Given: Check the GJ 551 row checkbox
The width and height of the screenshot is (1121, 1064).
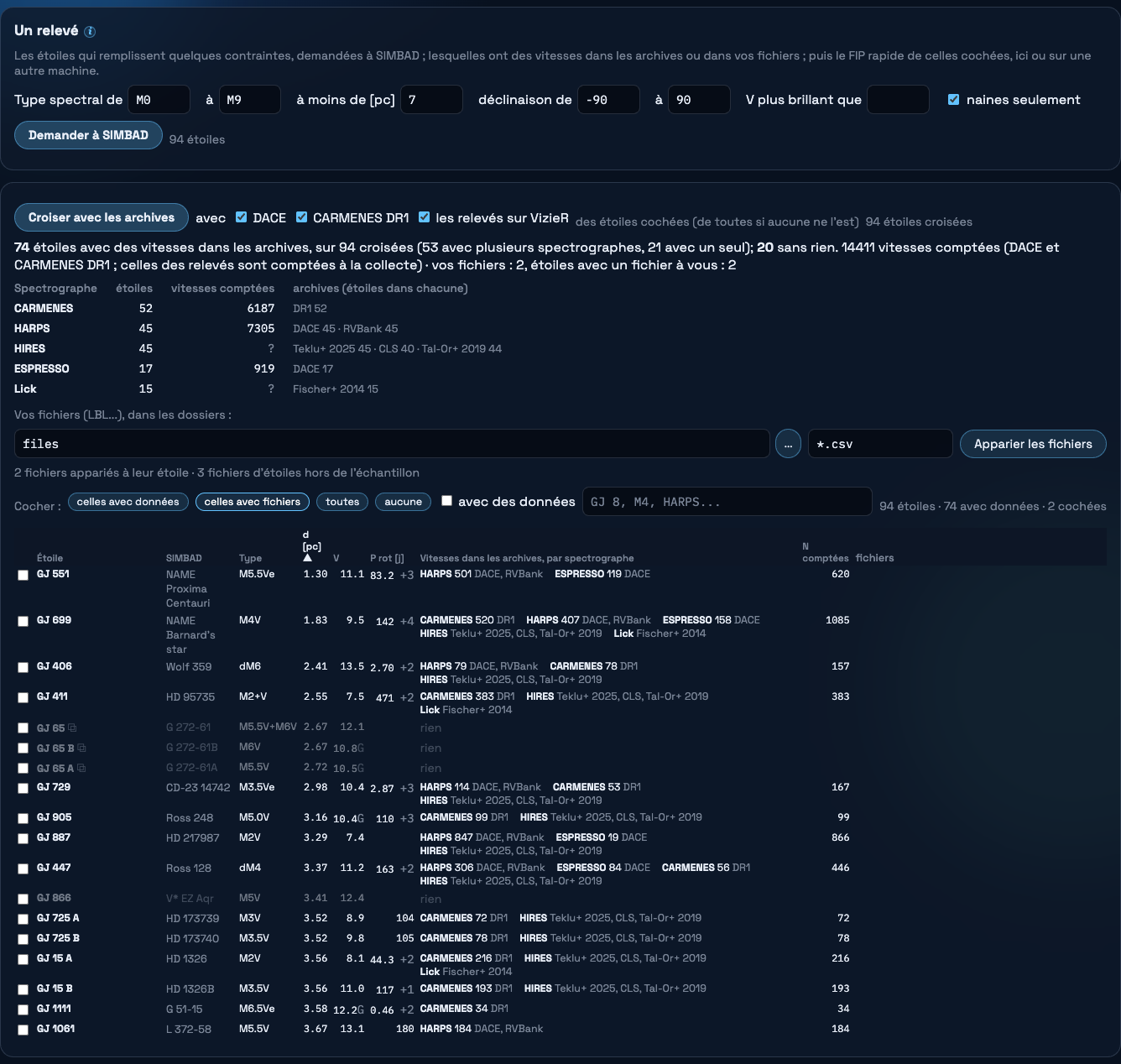Looking at the screenshot, I should 23,575.
